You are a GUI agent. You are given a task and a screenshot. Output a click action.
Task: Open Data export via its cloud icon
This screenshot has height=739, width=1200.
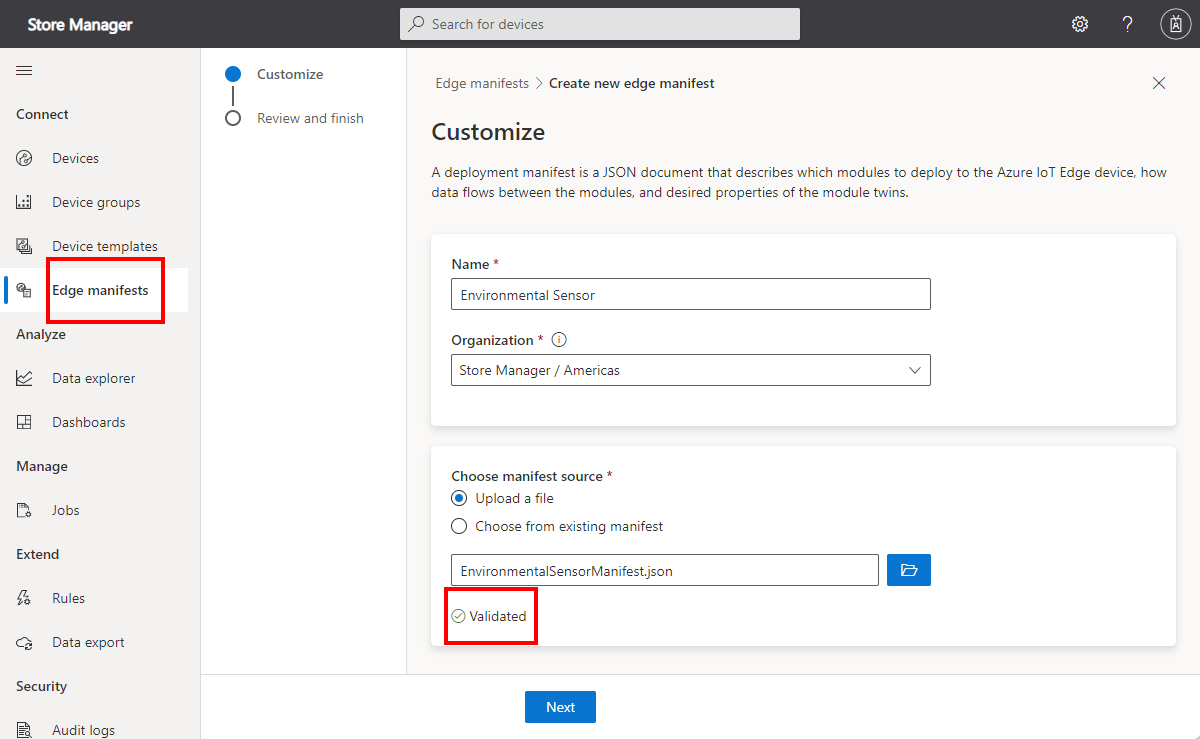[x=22, y=641]
